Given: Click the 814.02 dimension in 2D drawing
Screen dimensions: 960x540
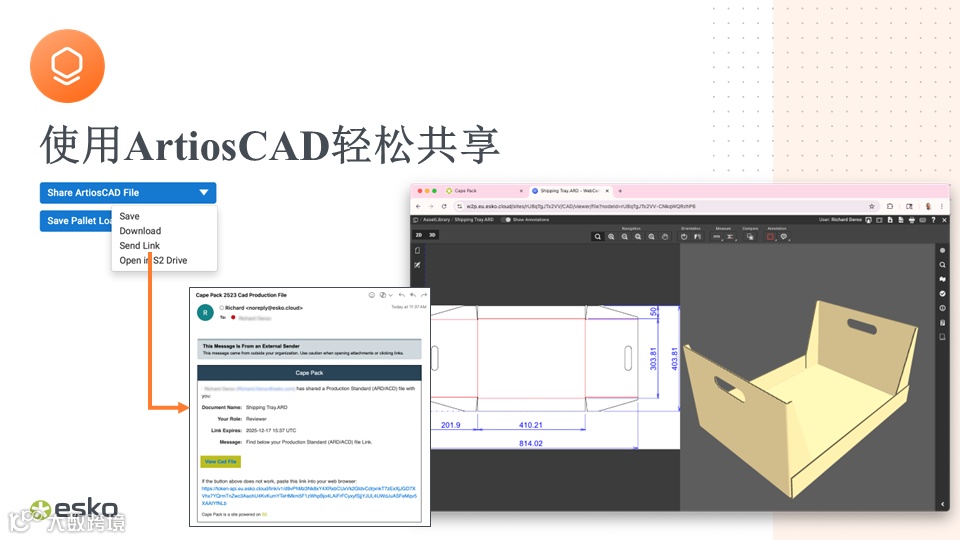Looking at the screenshot, I should (531, 443).
